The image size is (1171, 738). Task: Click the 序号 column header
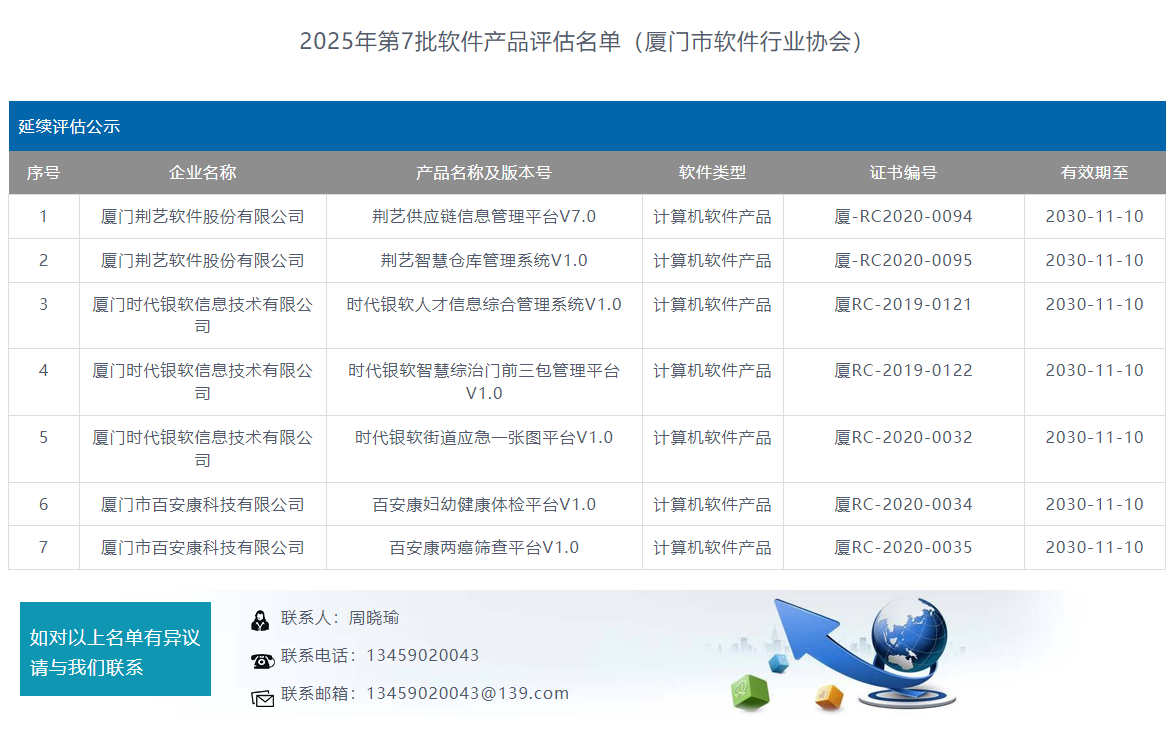click(43, 173)
